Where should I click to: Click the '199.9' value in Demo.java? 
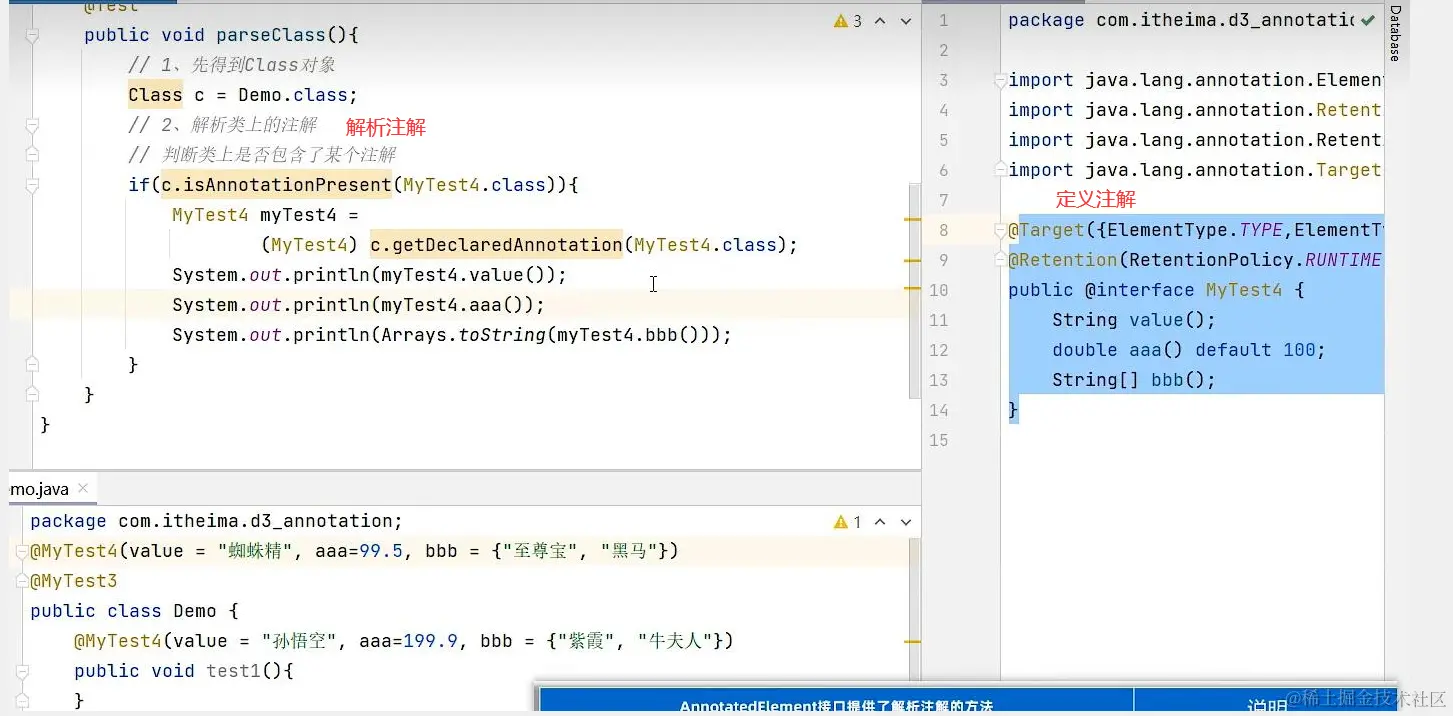(x=431, y=641)
